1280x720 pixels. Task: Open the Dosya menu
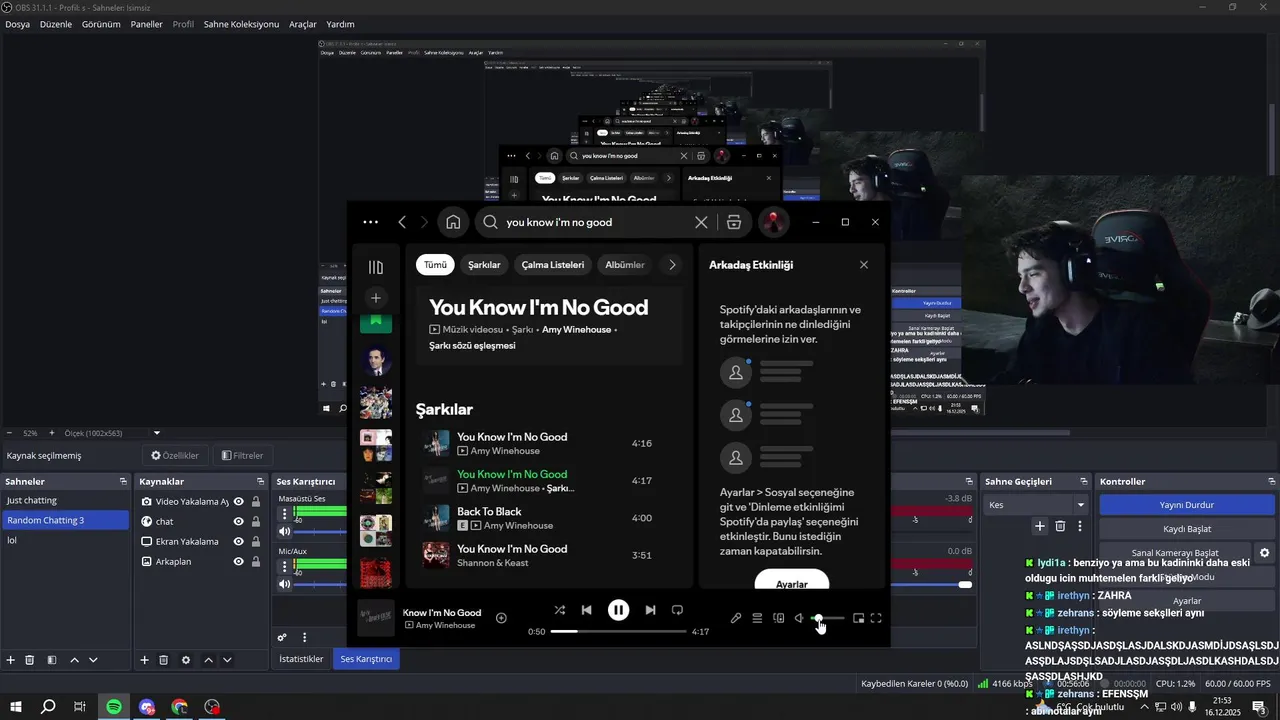(17, 24)
